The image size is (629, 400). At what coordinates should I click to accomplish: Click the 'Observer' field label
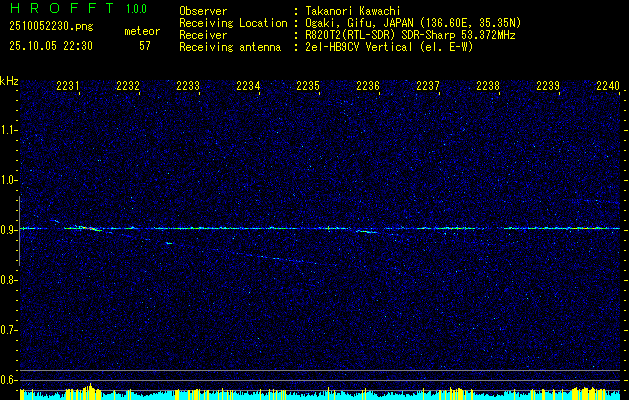(x=203, y=11)
